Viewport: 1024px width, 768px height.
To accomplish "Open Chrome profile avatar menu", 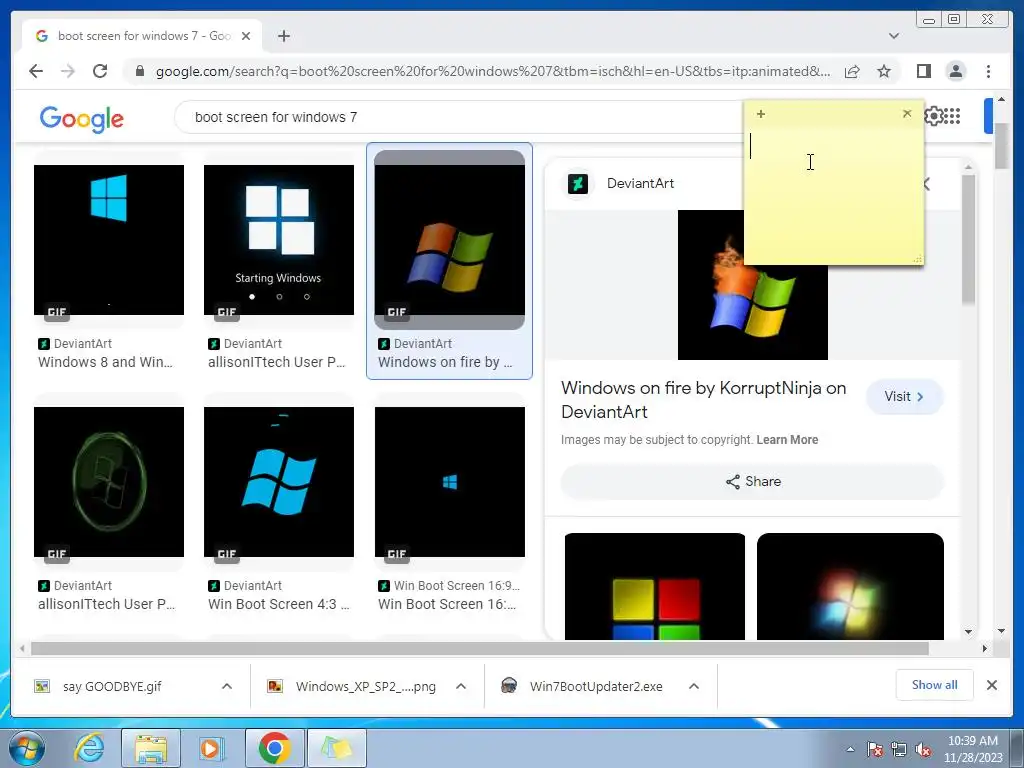I will pyautogui.click(x=955, y=71).
